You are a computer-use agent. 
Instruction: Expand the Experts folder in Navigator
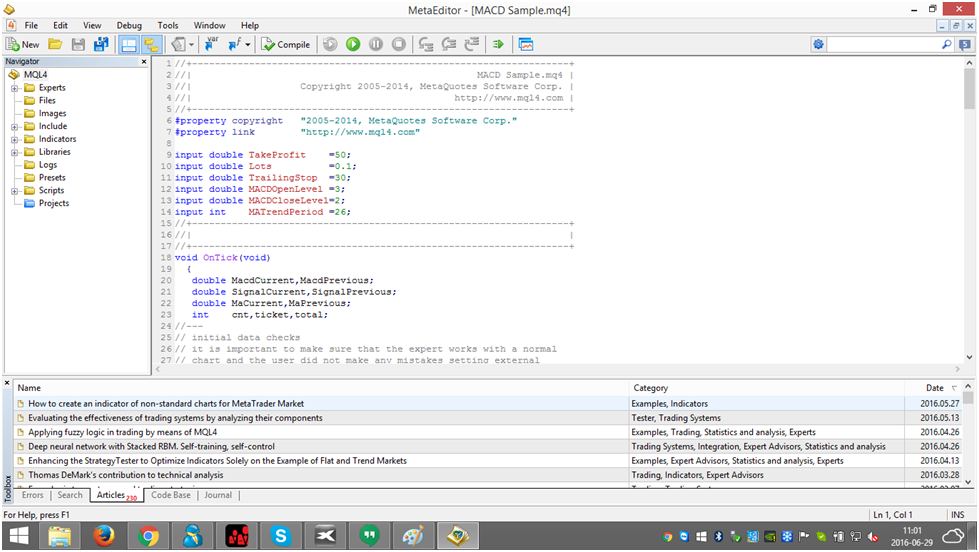pyautogui.click(x=16, y=87)
